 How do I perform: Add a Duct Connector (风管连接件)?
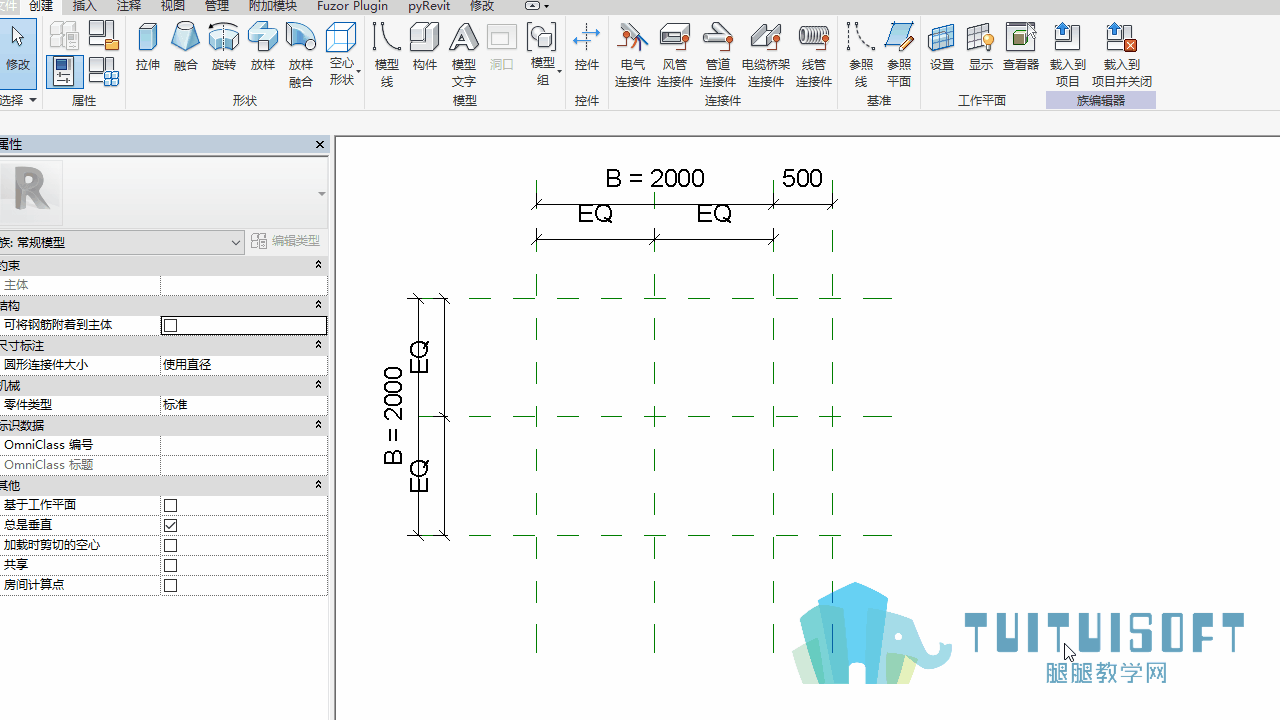point(674,55)
